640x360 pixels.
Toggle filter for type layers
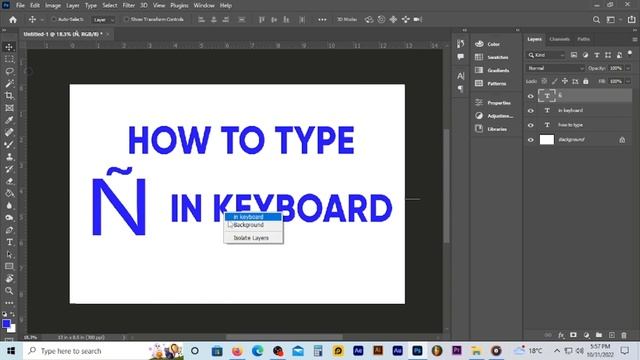(597, 55)
